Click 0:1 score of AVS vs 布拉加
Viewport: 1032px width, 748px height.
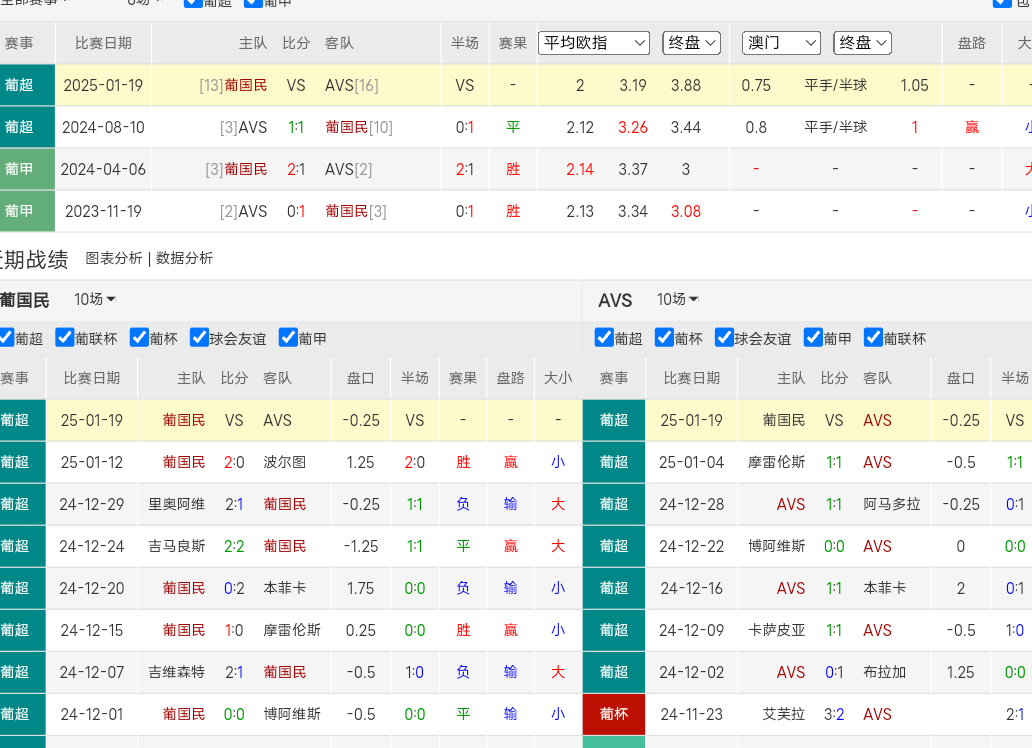point(834,672)
